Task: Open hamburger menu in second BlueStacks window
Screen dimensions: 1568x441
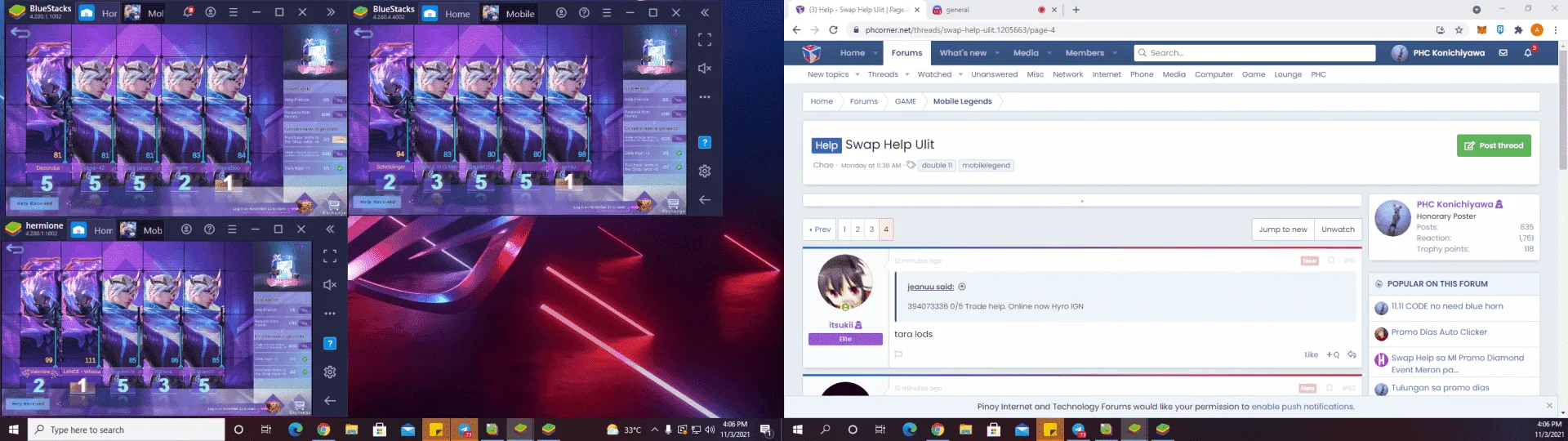Action: click(x=607, y=12)
